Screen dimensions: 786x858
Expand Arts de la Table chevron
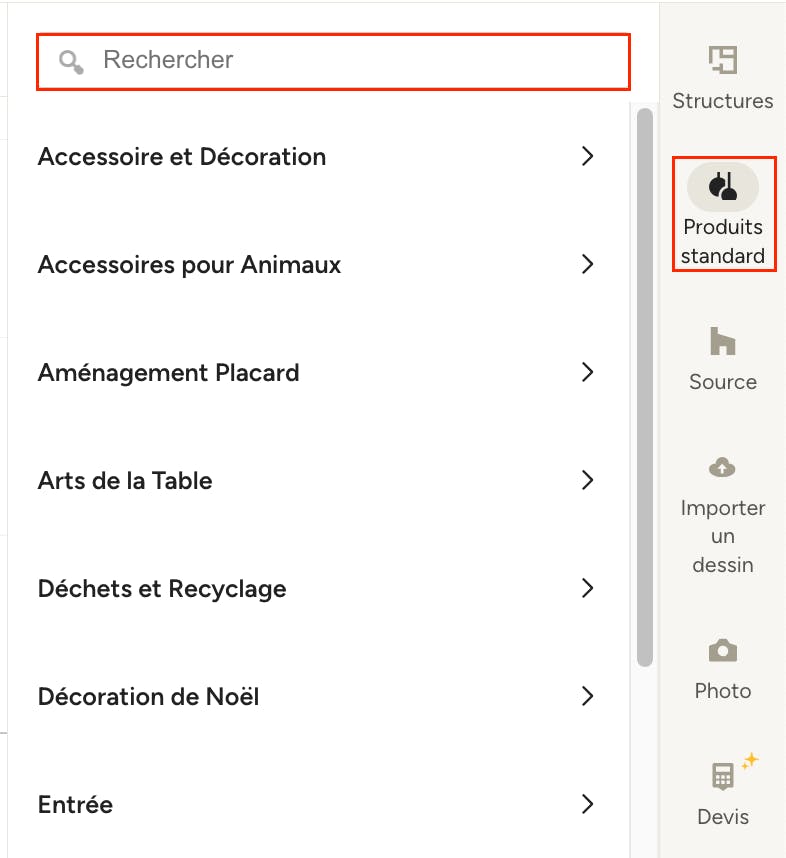[587, 480]
